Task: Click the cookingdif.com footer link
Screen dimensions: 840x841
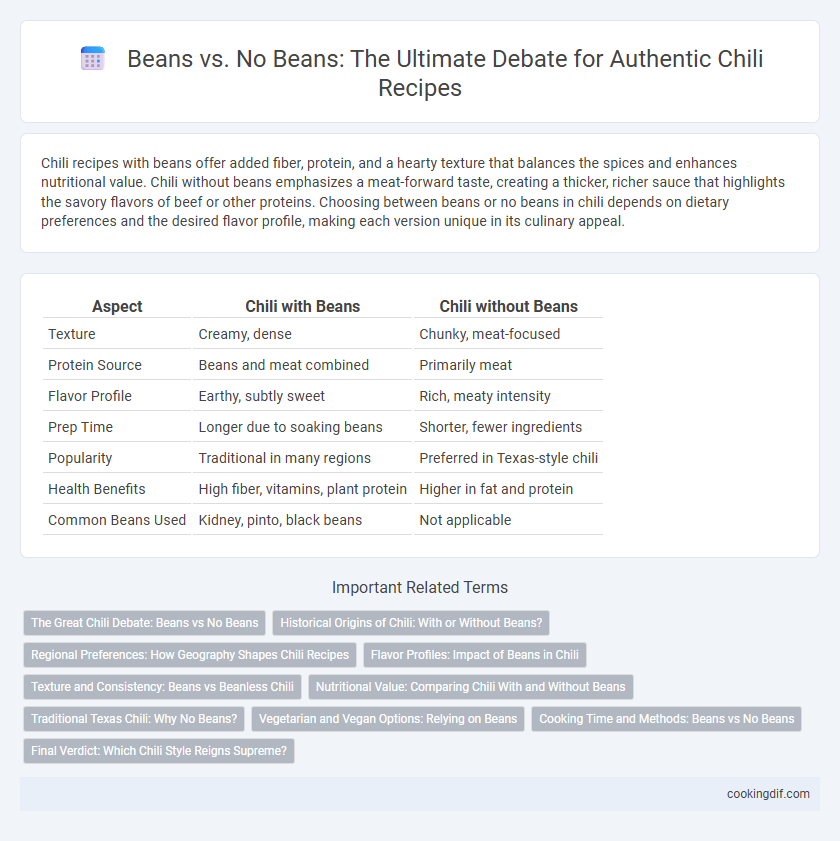Action: [768, 794]
